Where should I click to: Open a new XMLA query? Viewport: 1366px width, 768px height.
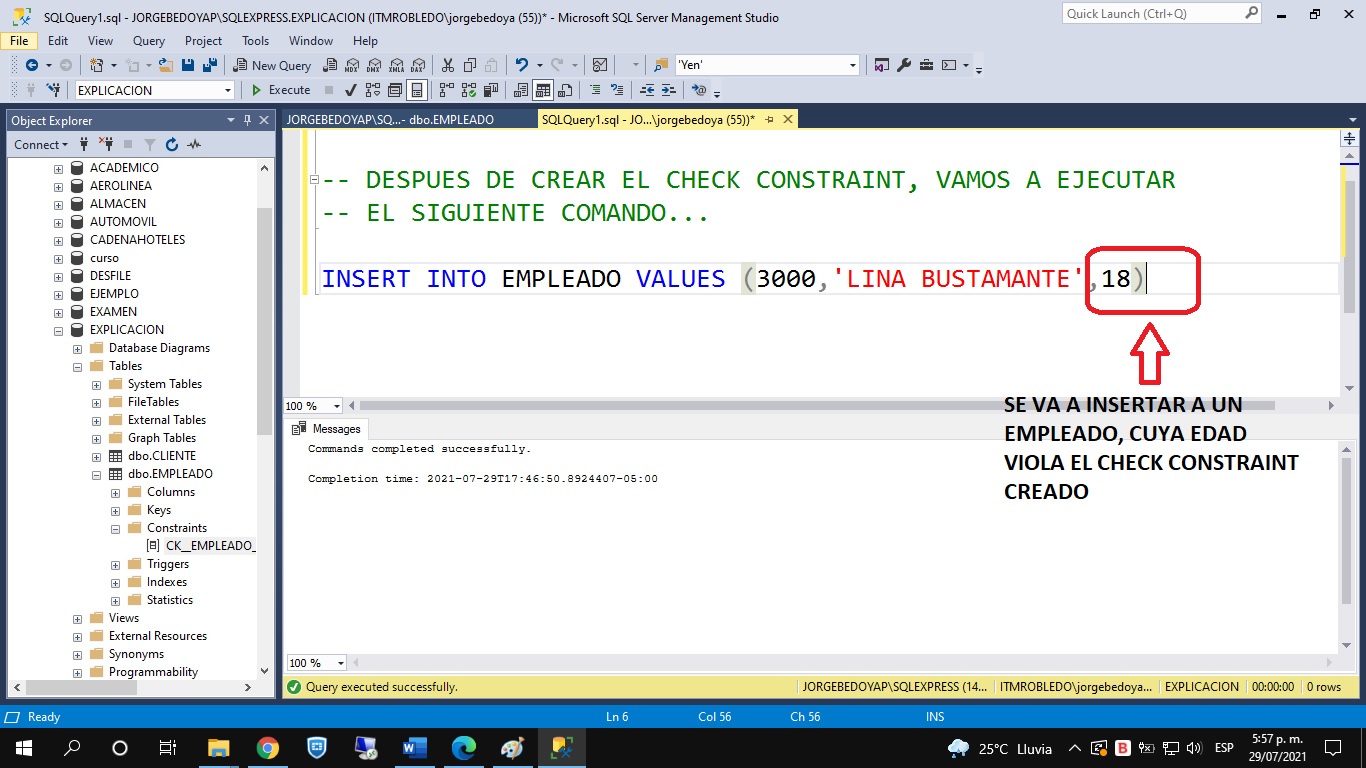395,65
